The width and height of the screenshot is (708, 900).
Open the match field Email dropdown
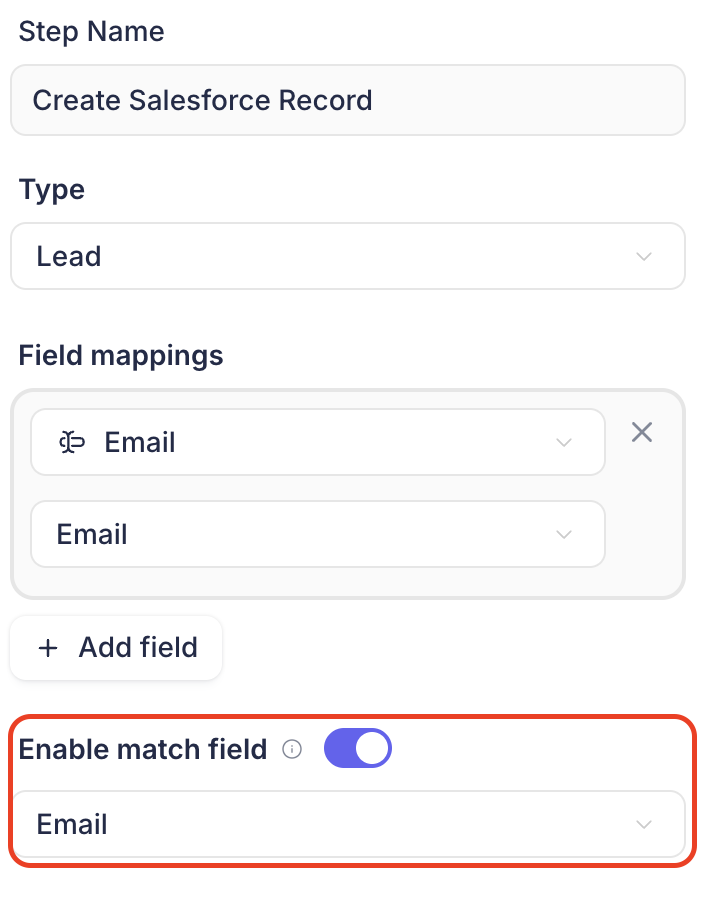click(x=348, y=824)
